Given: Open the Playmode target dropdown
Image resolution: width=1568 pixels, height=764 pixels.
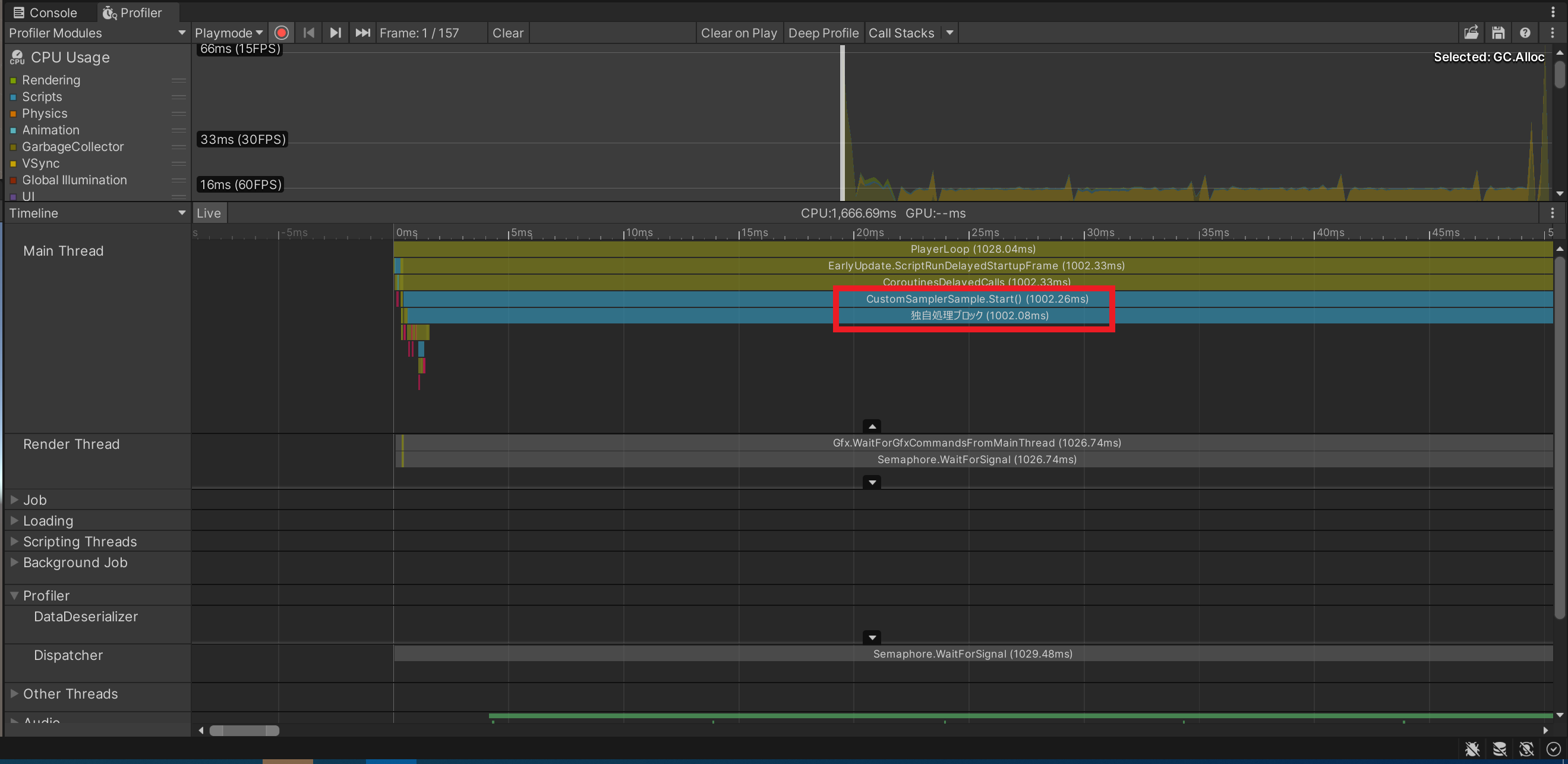Looking at the screenshot, I should tap(228, 32).
